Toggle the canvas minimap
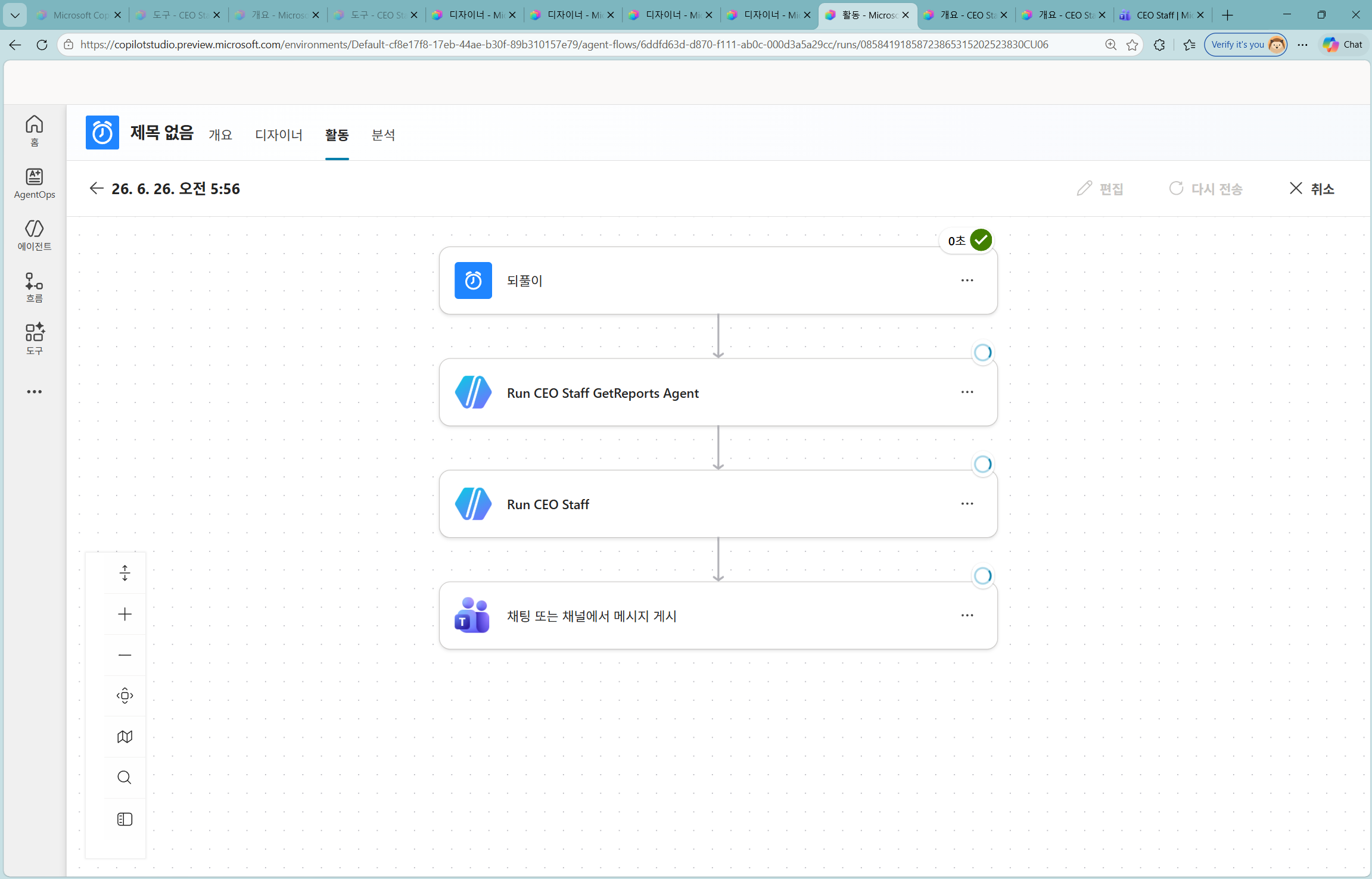 [x=125, y=737]
